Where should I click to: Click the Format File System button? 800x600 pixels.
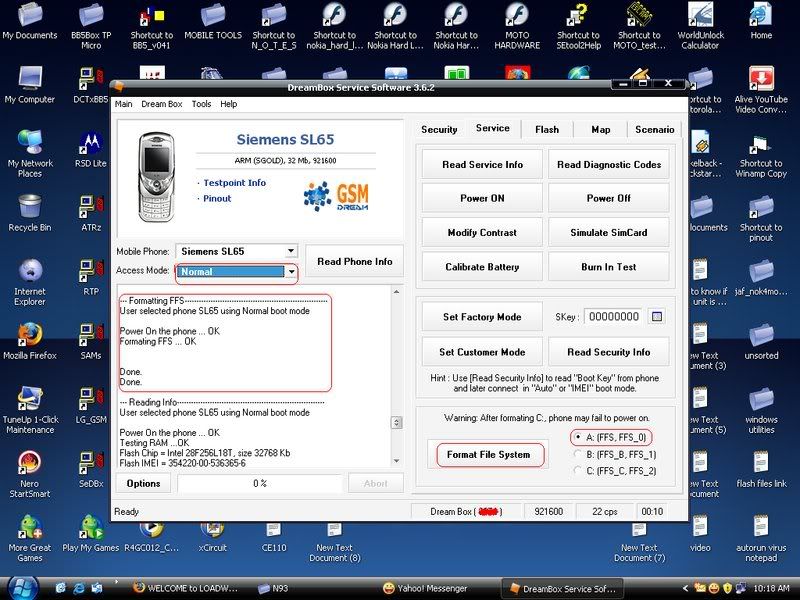(488, 455)
